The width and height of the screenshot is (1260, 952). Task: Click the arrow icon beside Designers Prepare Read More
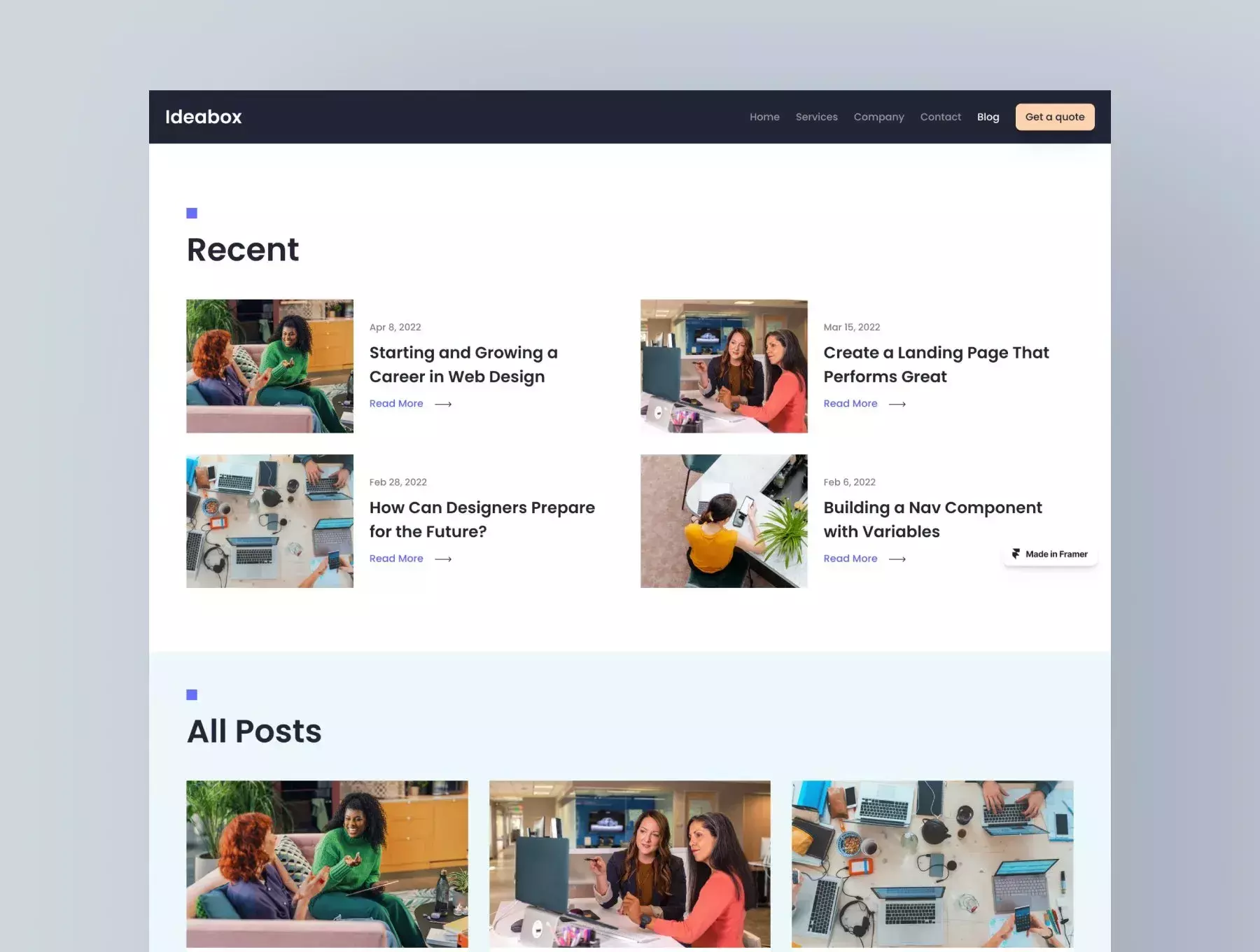point(443,559)
